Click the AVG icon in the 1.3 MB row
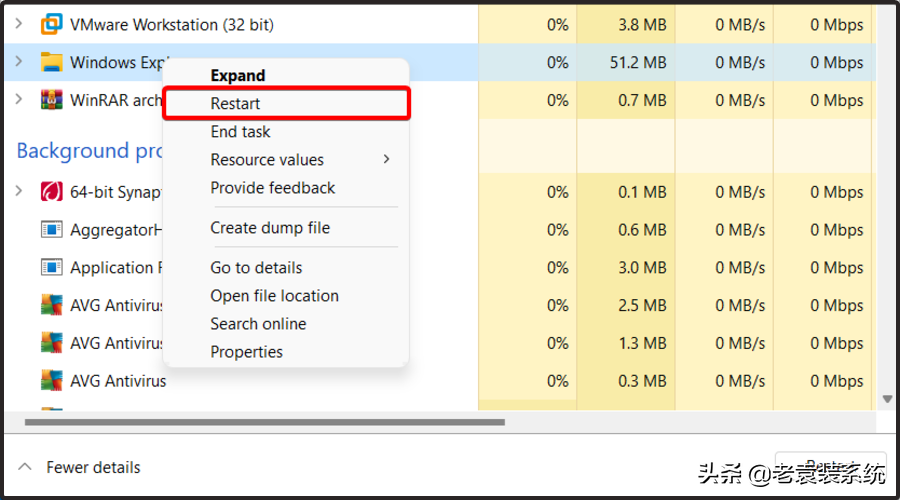This screenshot has height=500, width=900. [52, 343]
